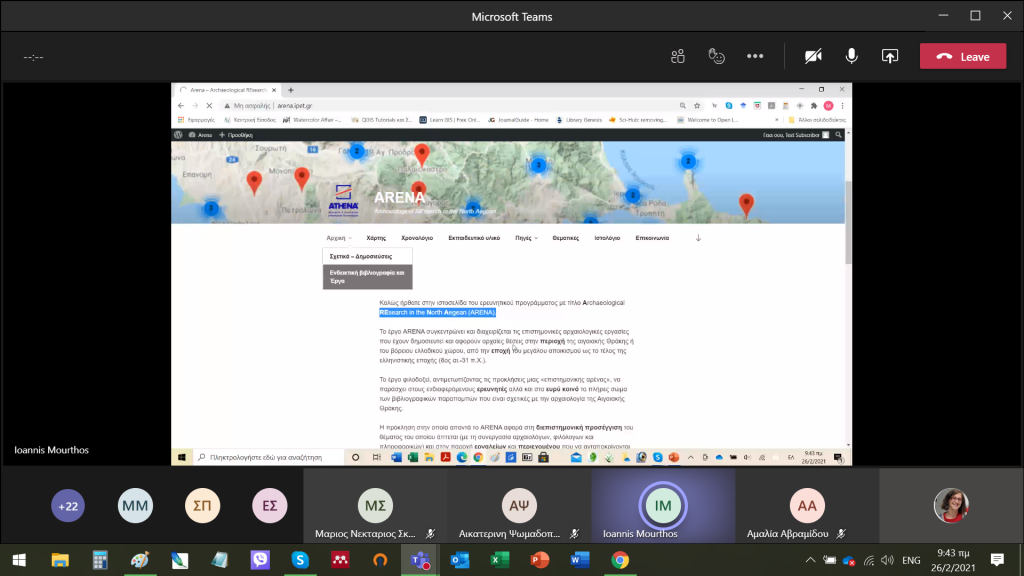The height and width of the screenshot is (576, 1024).
Task: Switch to Google Chrome in the taskbar
Action: click(x=620, y=560)
